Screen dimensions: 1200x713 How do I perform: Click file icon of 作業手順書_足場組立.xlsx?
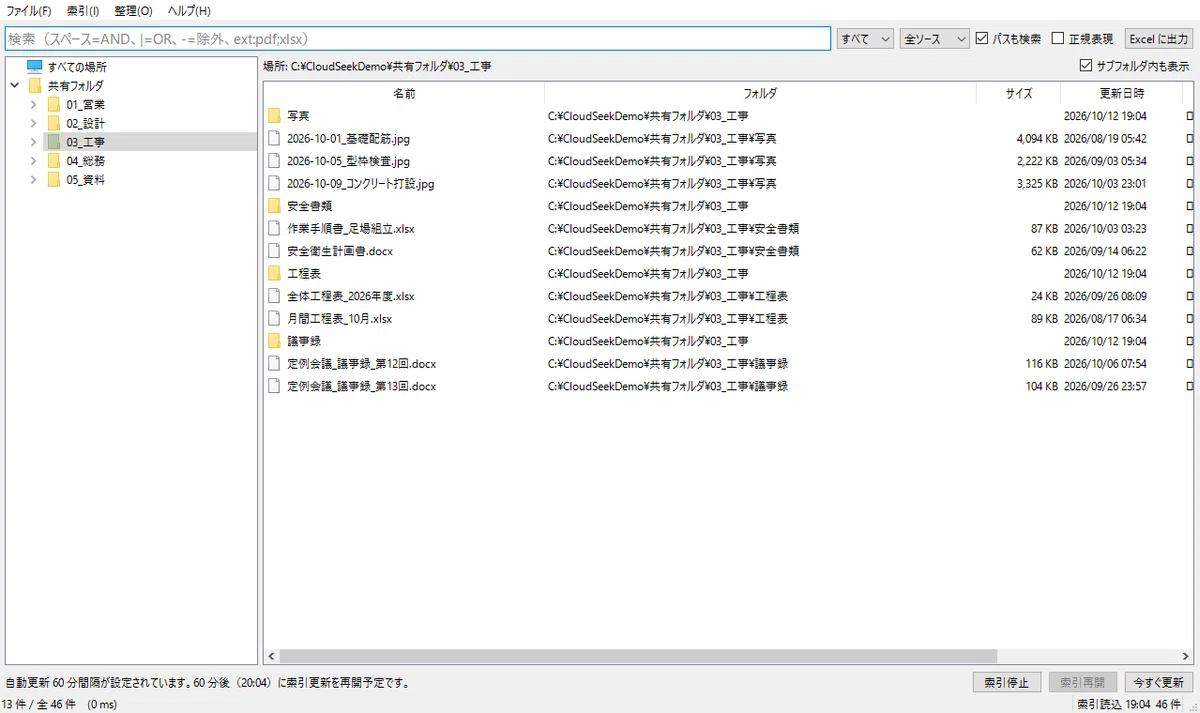coord(274,228)
